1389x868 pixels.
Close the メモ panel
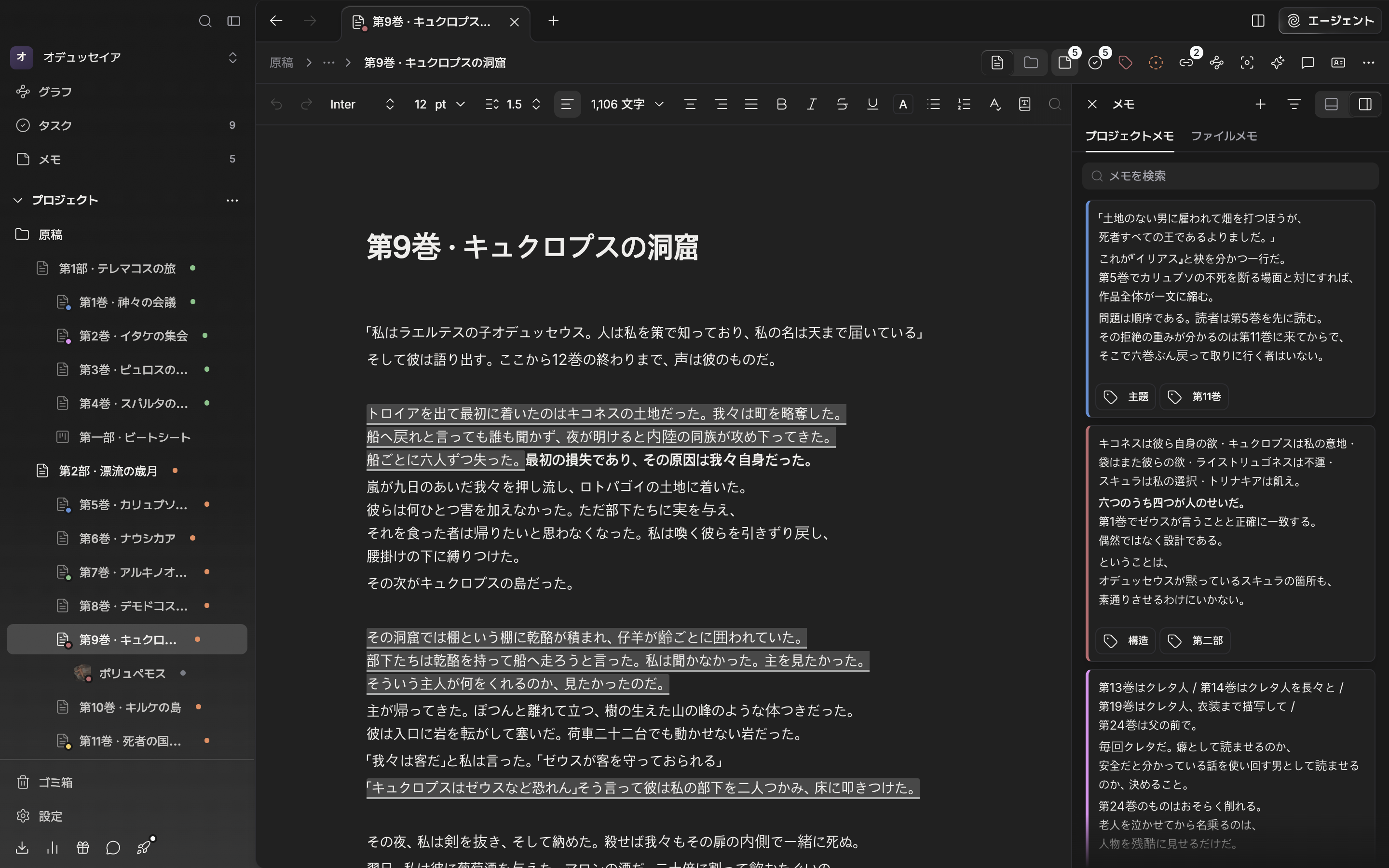click(1092, 104)
